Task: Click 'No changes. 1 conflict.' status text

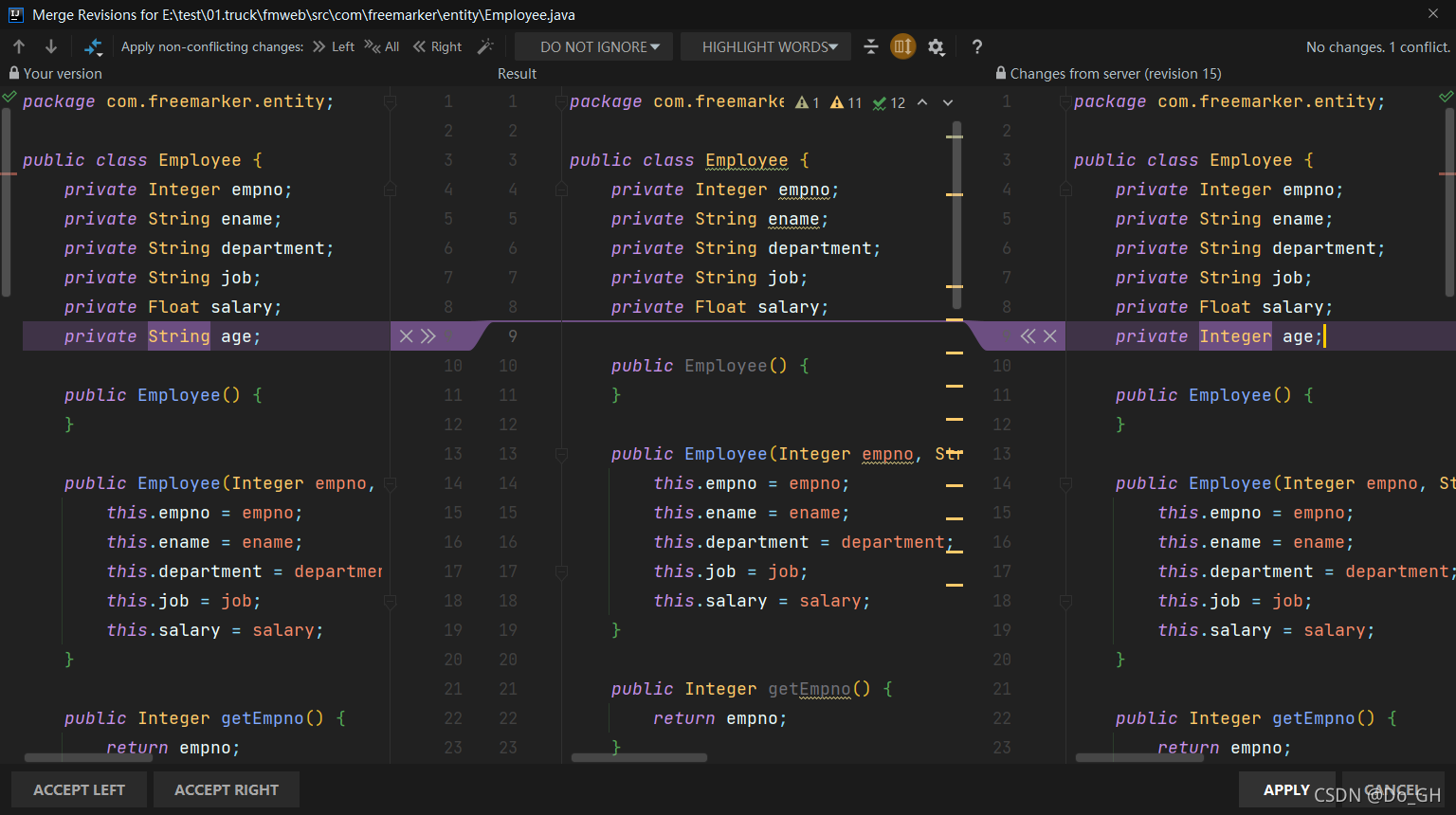Action: tap(1378, 46)
